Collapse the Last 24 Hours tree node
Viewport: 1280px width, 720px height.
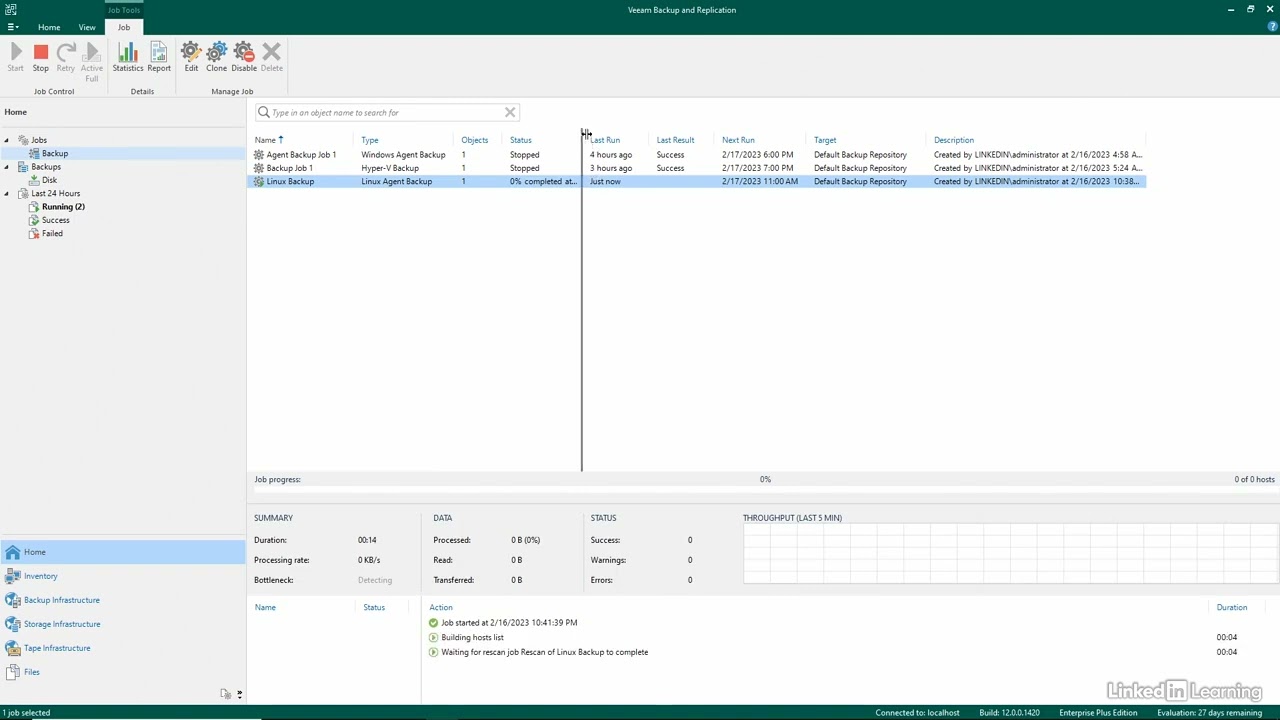pyautogui.click(x=7, y=193)
